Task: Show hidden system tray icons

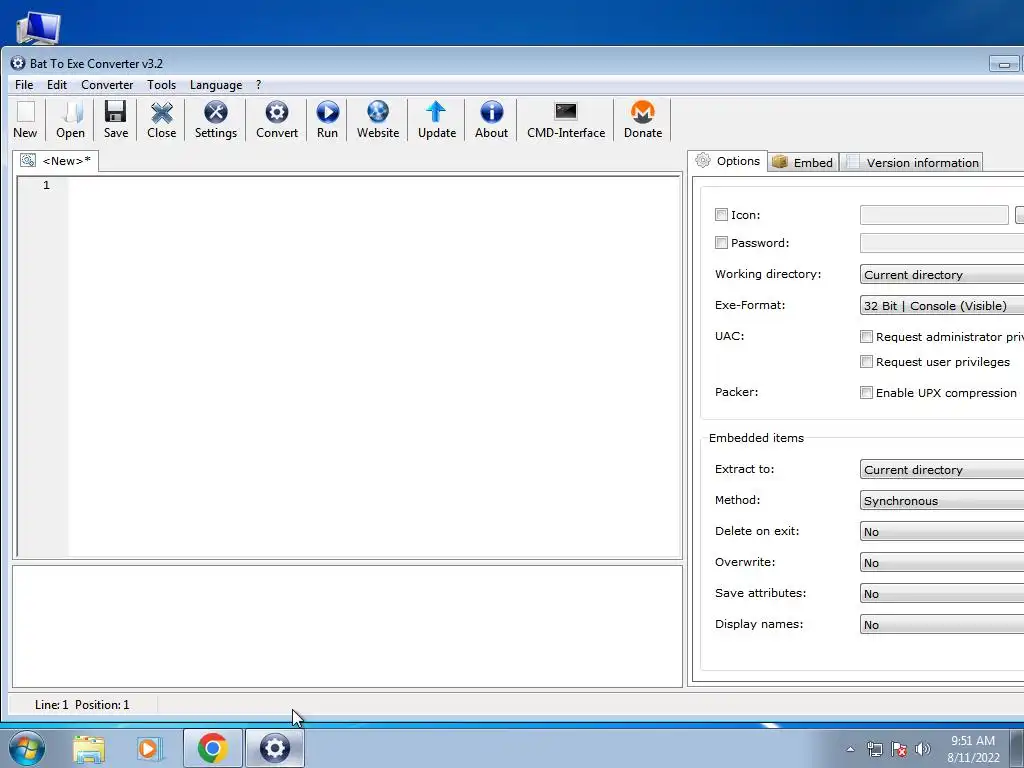Action: click(850, 750)
